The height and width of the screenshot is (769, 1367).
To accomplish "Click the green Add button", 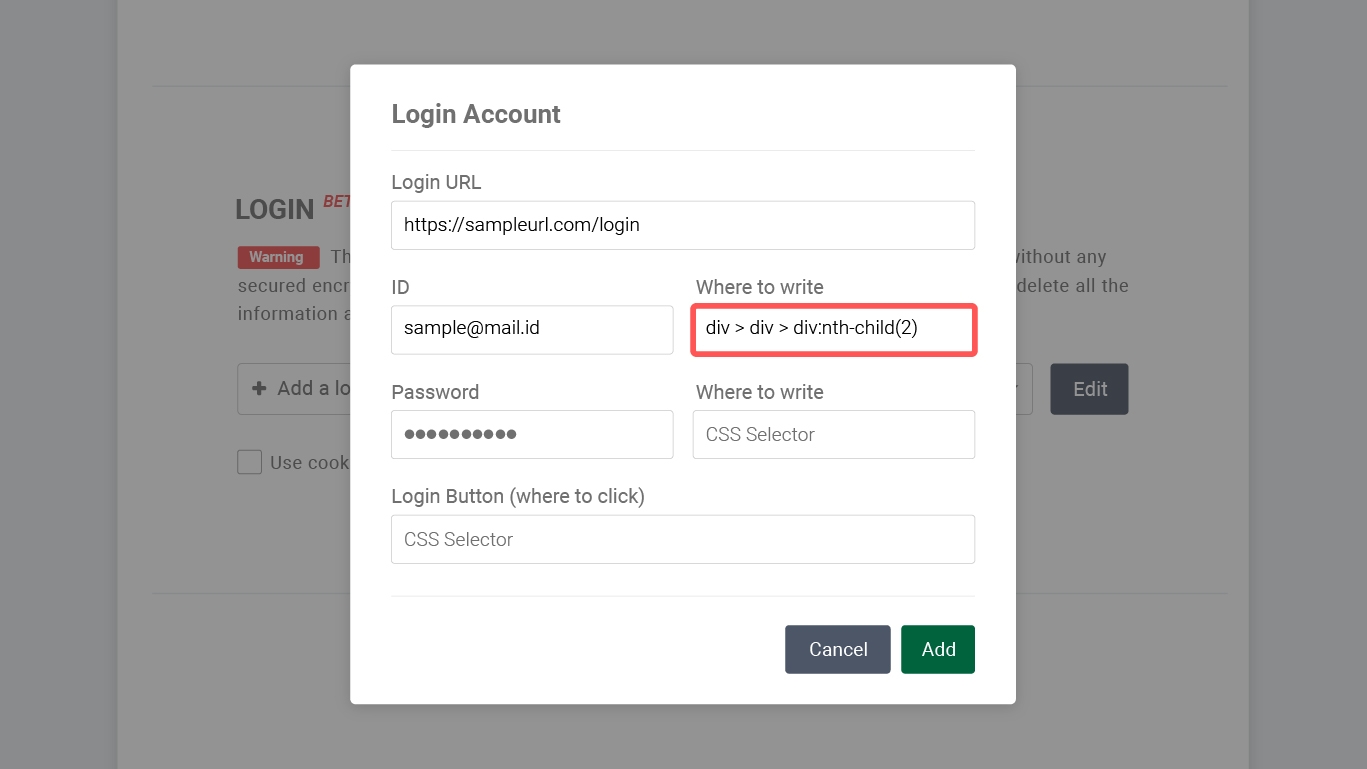I will 938,649.
